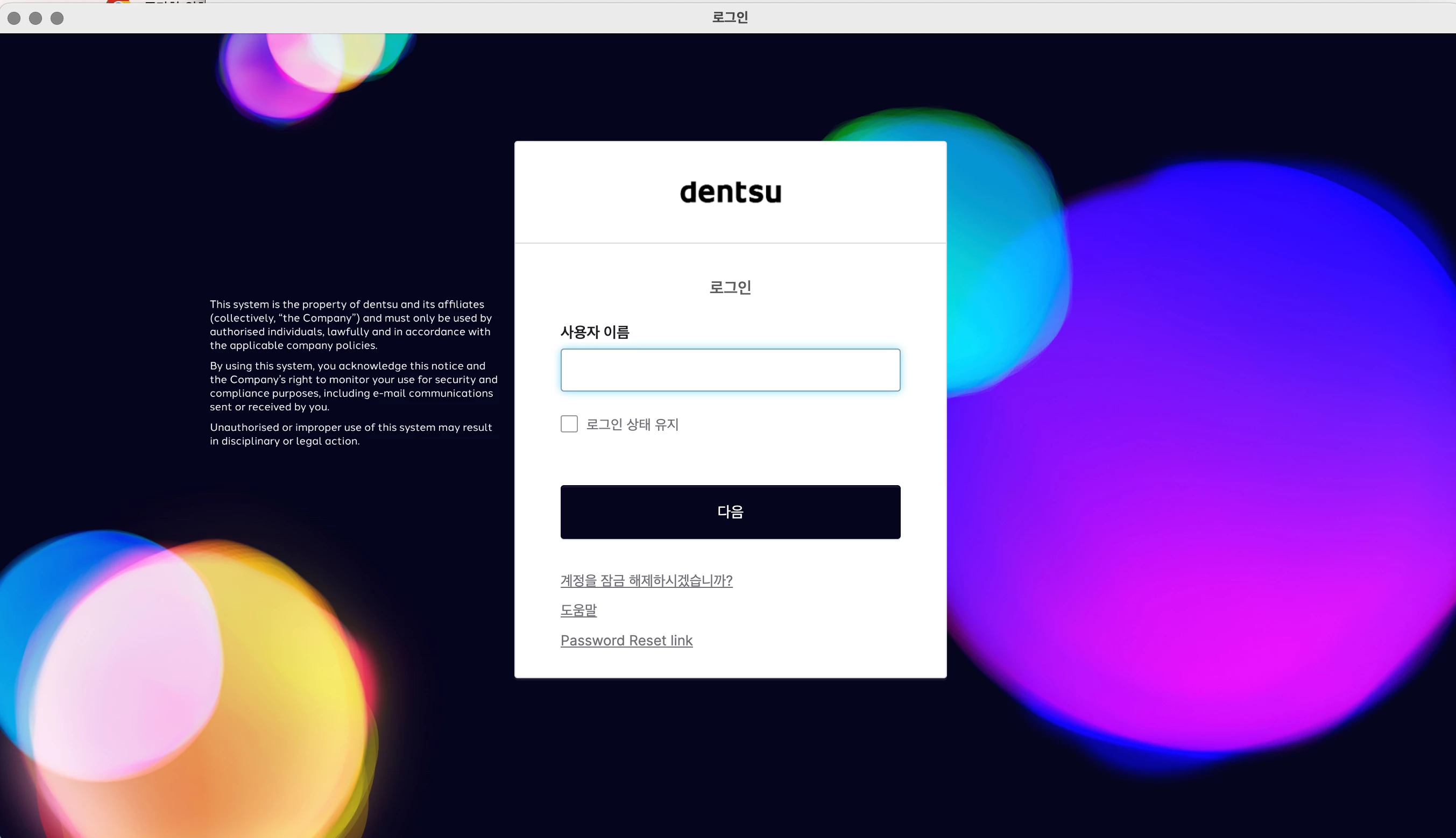Click the 사용자 이름 field label
The width and height of the screenshot is (1456, 838).
point(595,332)
